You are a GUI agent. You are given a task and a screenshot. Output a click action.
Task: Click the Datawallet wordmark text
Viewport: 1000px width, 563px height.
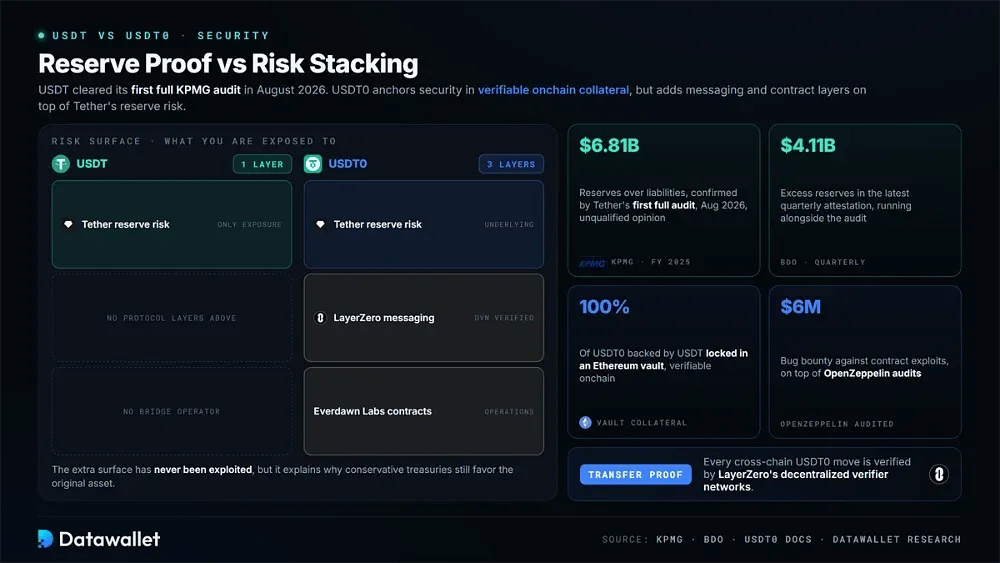[109, 539]
